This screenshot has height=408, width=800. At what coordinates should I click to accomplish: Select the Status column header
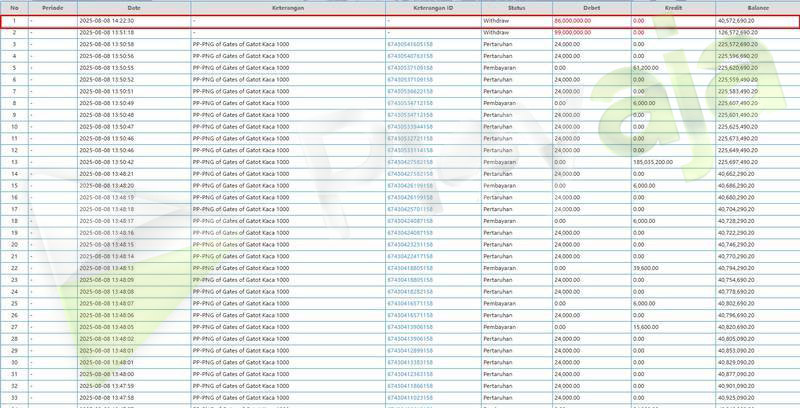pos(516,7)
